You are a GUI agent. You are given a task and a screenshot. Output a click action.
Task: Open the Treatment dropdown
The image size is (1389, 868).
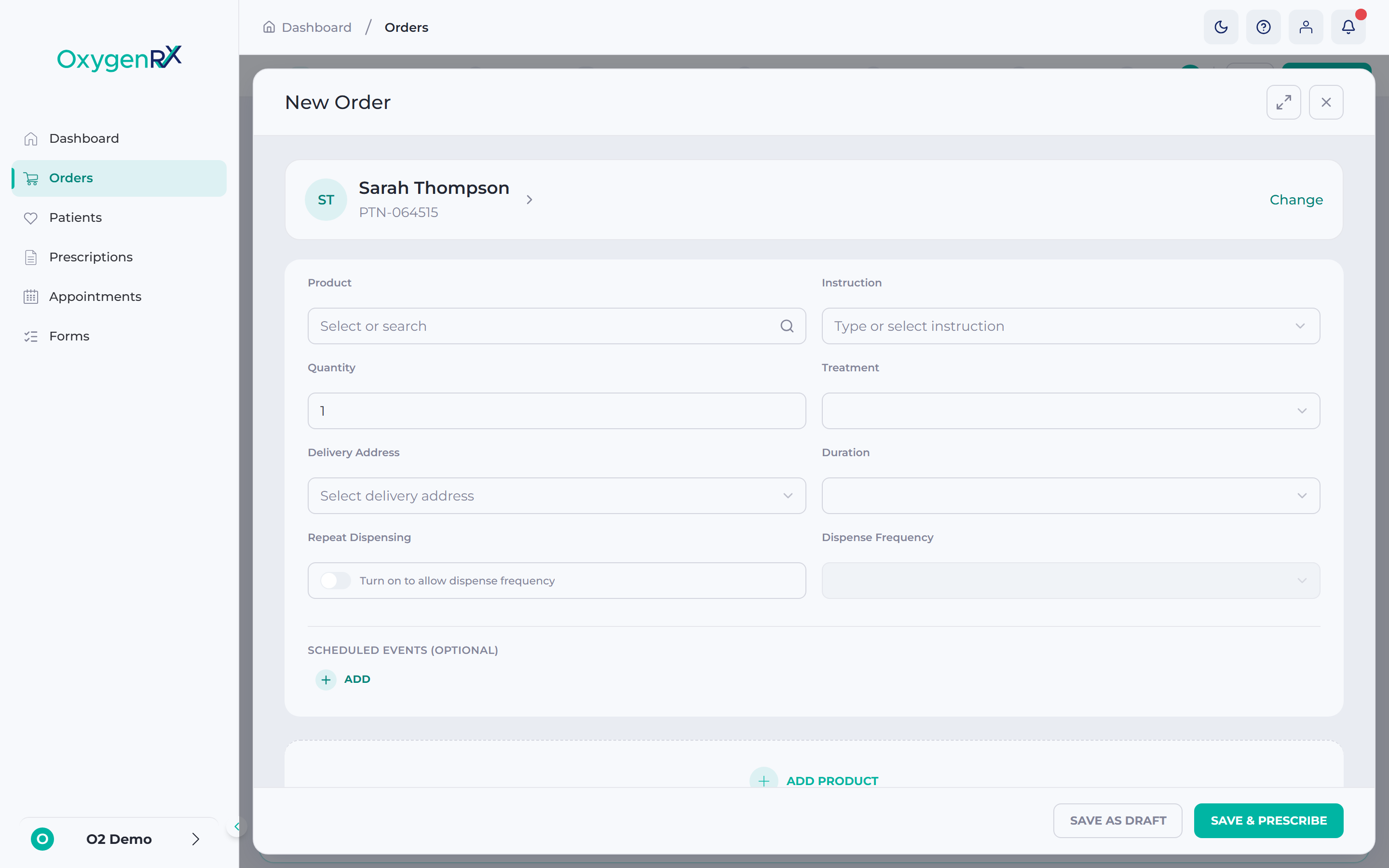click(1071, 411)
